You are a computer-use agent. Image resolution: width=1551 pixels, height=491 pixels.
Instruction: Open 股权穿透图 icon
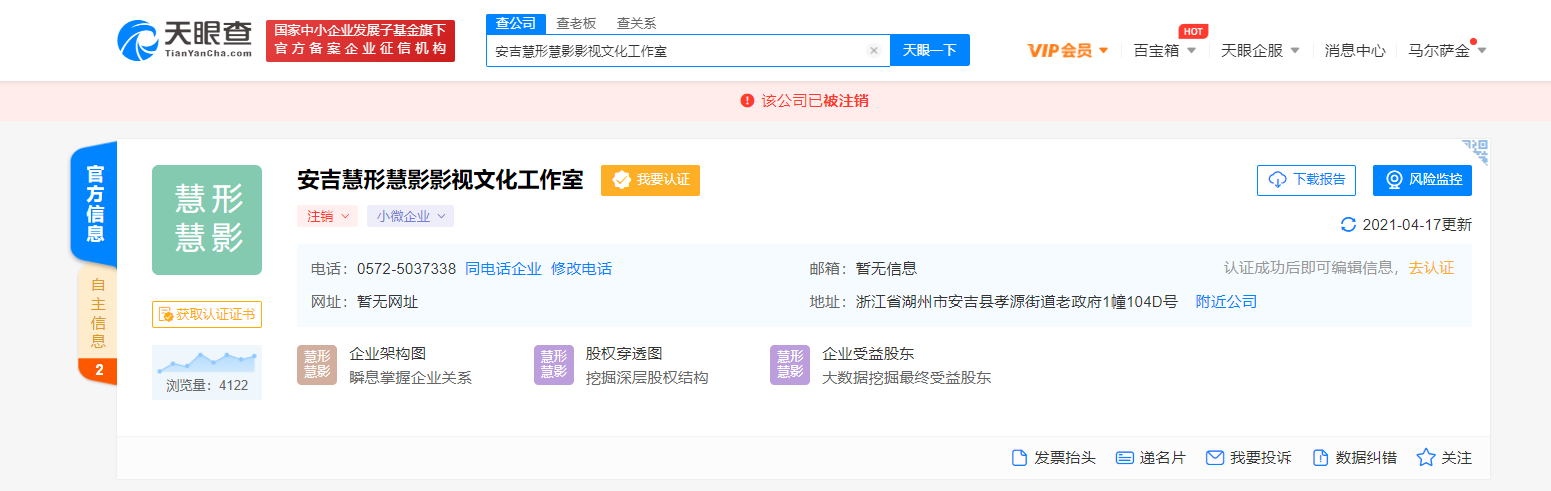pos(554,365)
